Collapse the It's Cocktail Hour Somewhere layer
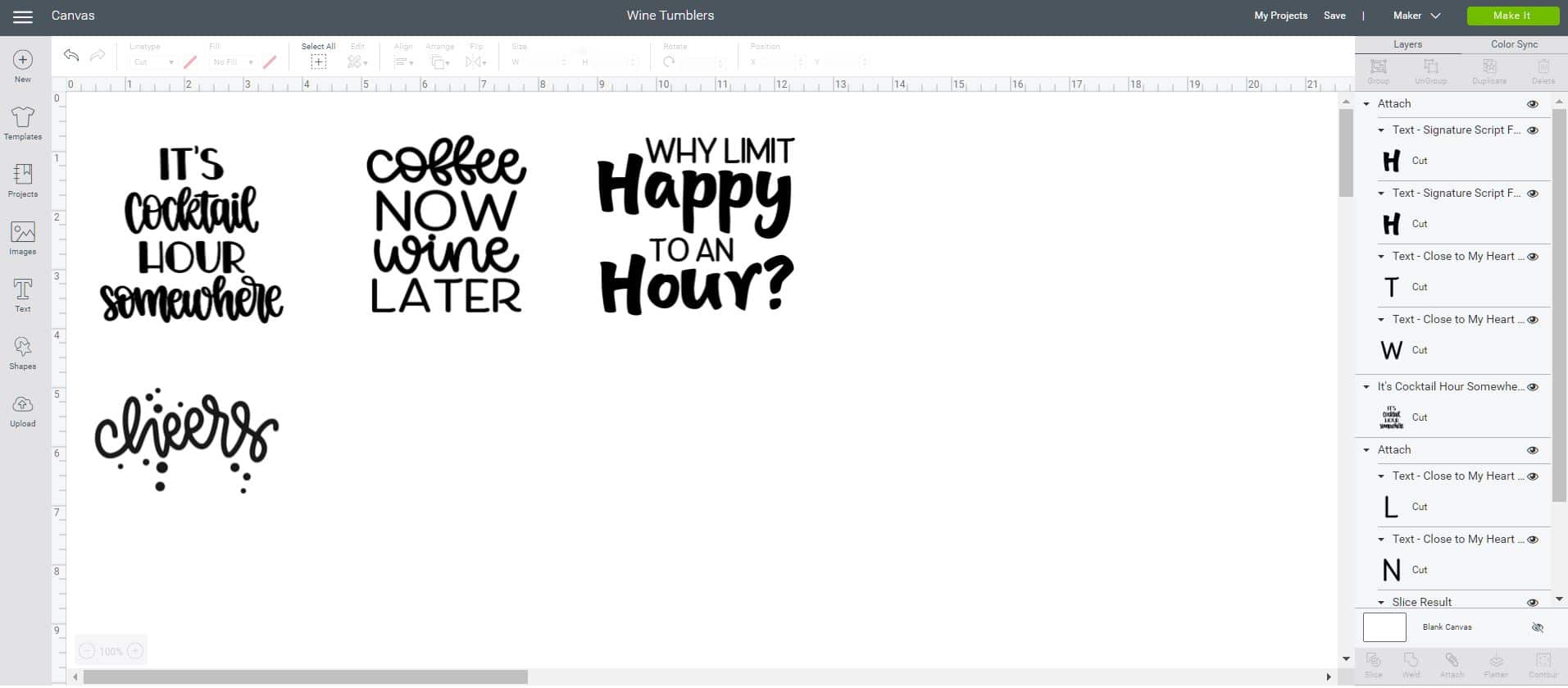 pos(1366,387)
